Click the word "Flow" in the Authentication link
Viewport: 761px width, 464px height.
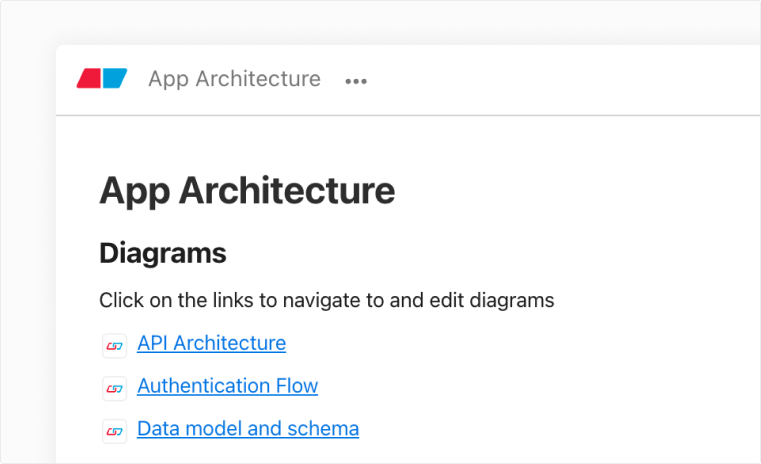point(296,386)
